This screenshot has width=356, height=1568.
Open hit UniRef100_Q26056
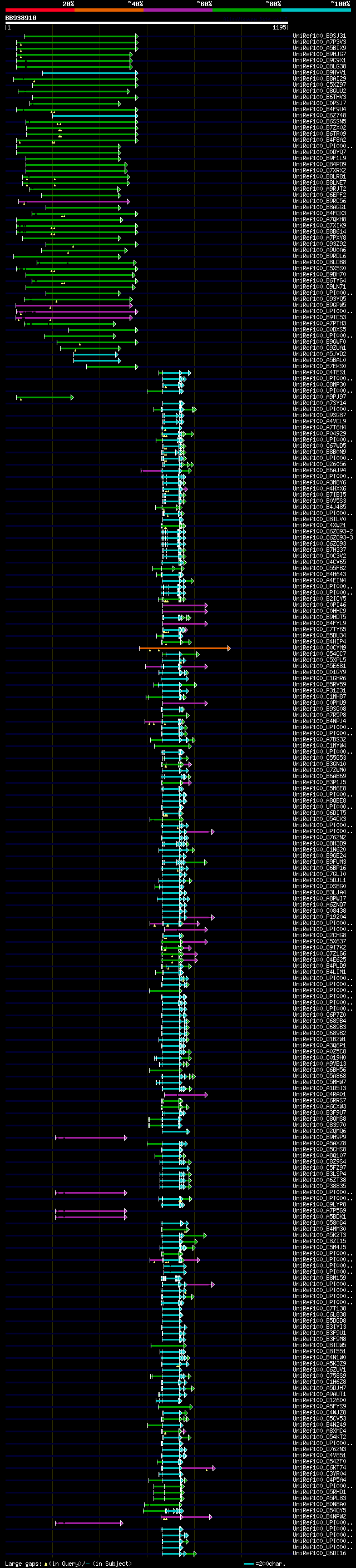tap(319, 464)
